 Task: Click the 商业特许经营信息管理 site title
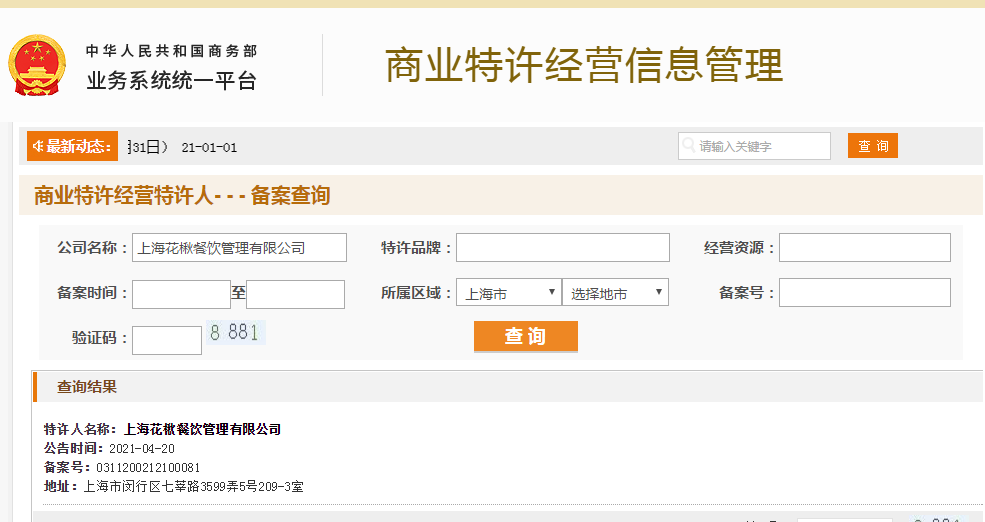[584, 65]
